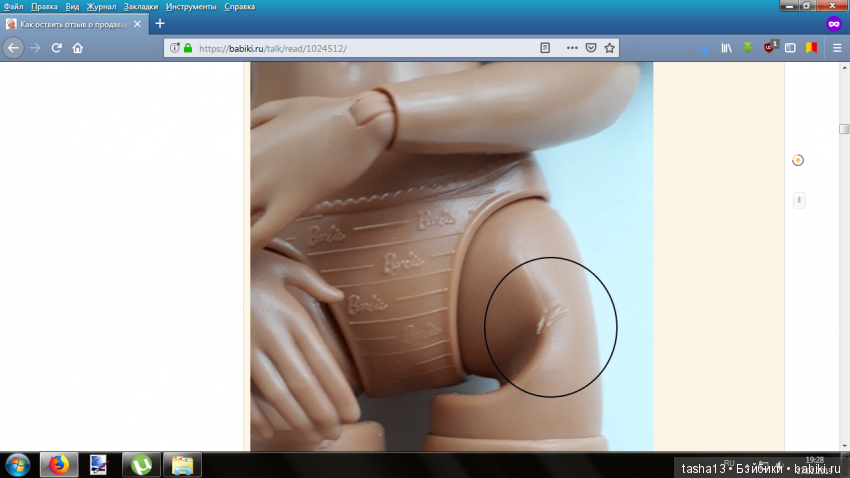Toggle the sidebar view button
The height and width of the screenshot is (478, 850).
click(790, 47)
